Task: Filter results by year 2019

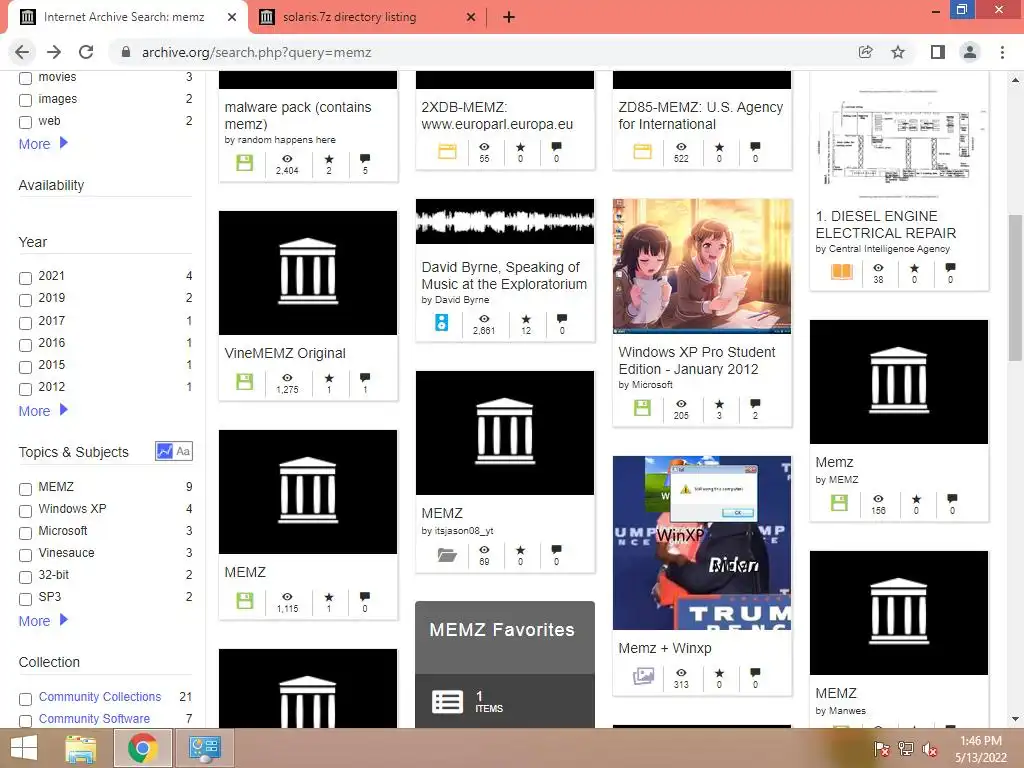Action: coord(25,300)
